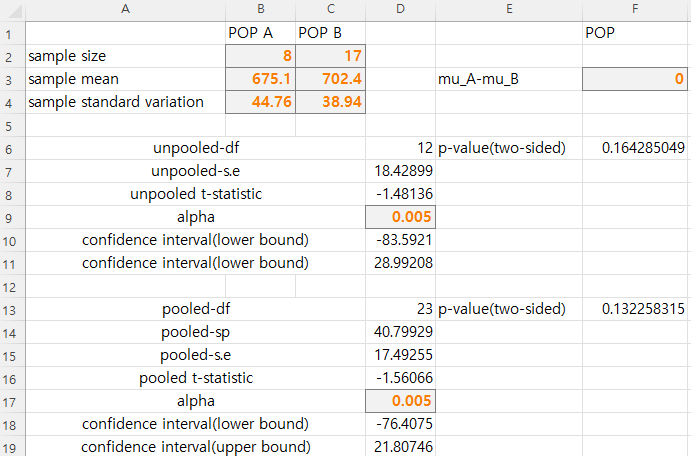Click the 'mu_A-mu_B' label cell
This screenshot has height=456, width=691.
509,79
